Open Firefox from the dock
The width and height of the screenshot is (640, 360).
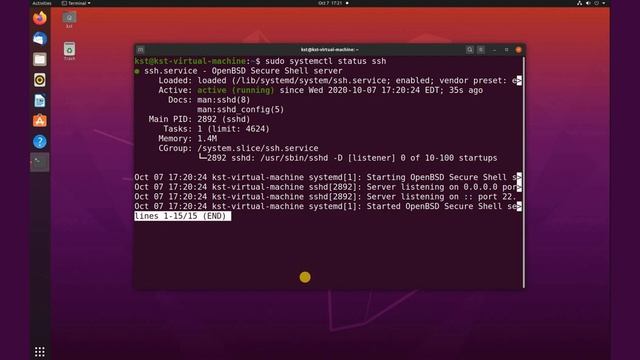[x=40, y=18]
